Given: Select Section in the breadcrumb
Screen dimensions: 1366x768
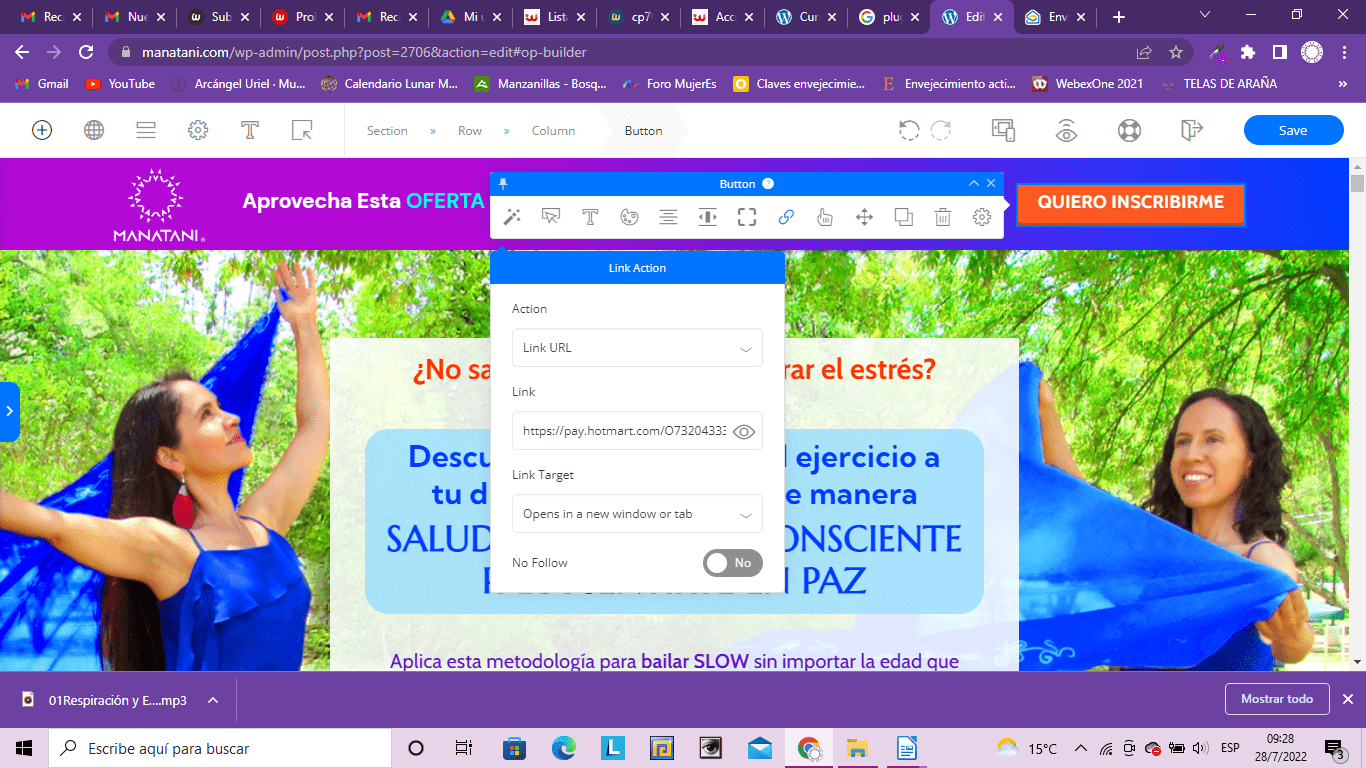Looking at the screenshot, I should (x=387, y=131).
